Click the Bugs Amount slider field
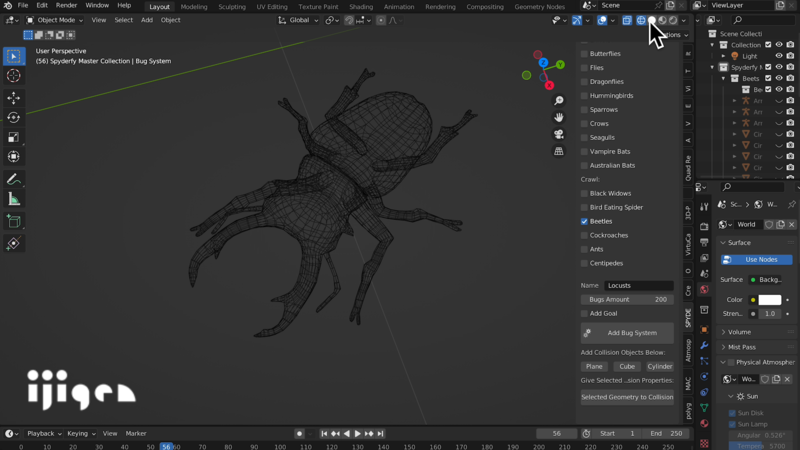 (x=627, y=299)
